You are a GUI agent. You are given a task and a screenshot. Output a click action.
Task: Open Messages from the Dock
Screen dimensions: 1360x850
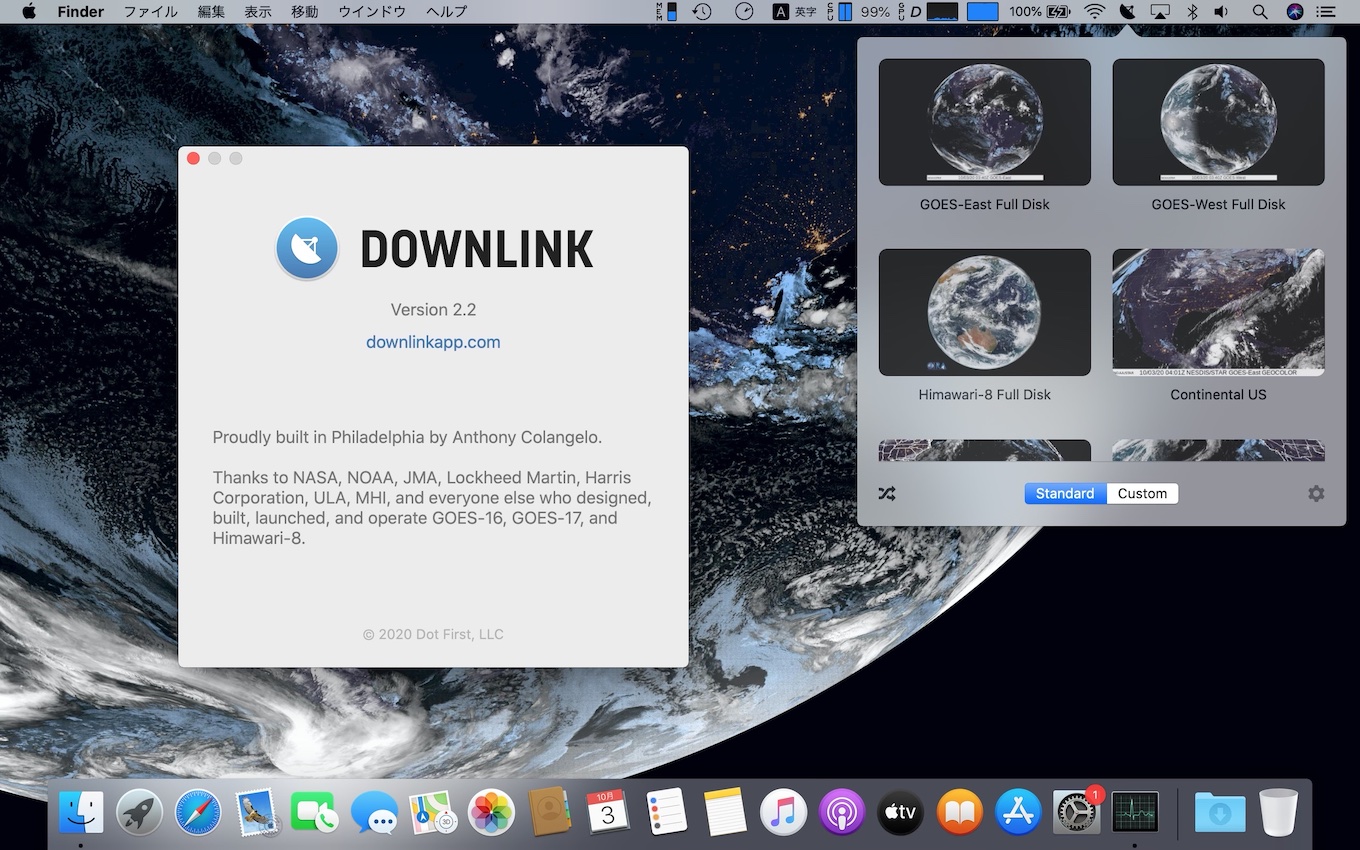click(x=374, y=812)
